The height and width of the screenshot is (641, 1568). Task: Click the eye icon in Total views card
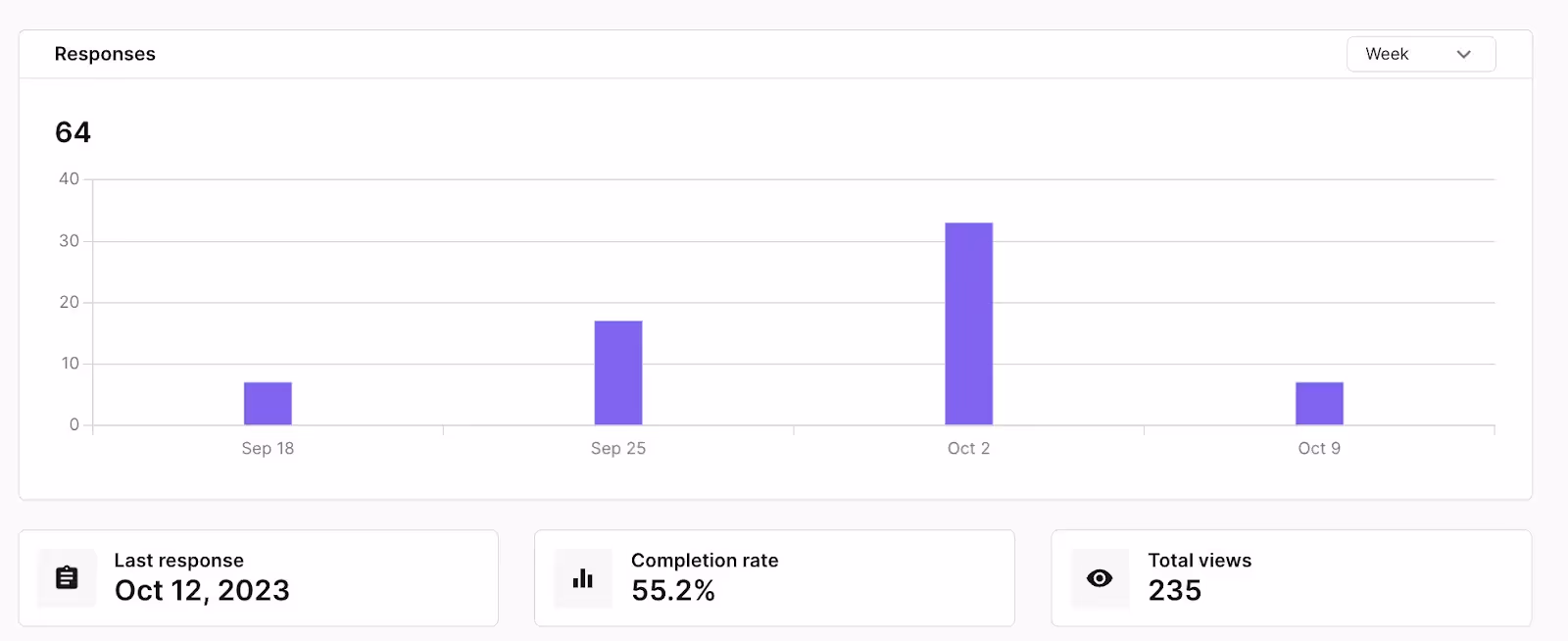[x=1100, y=578]
